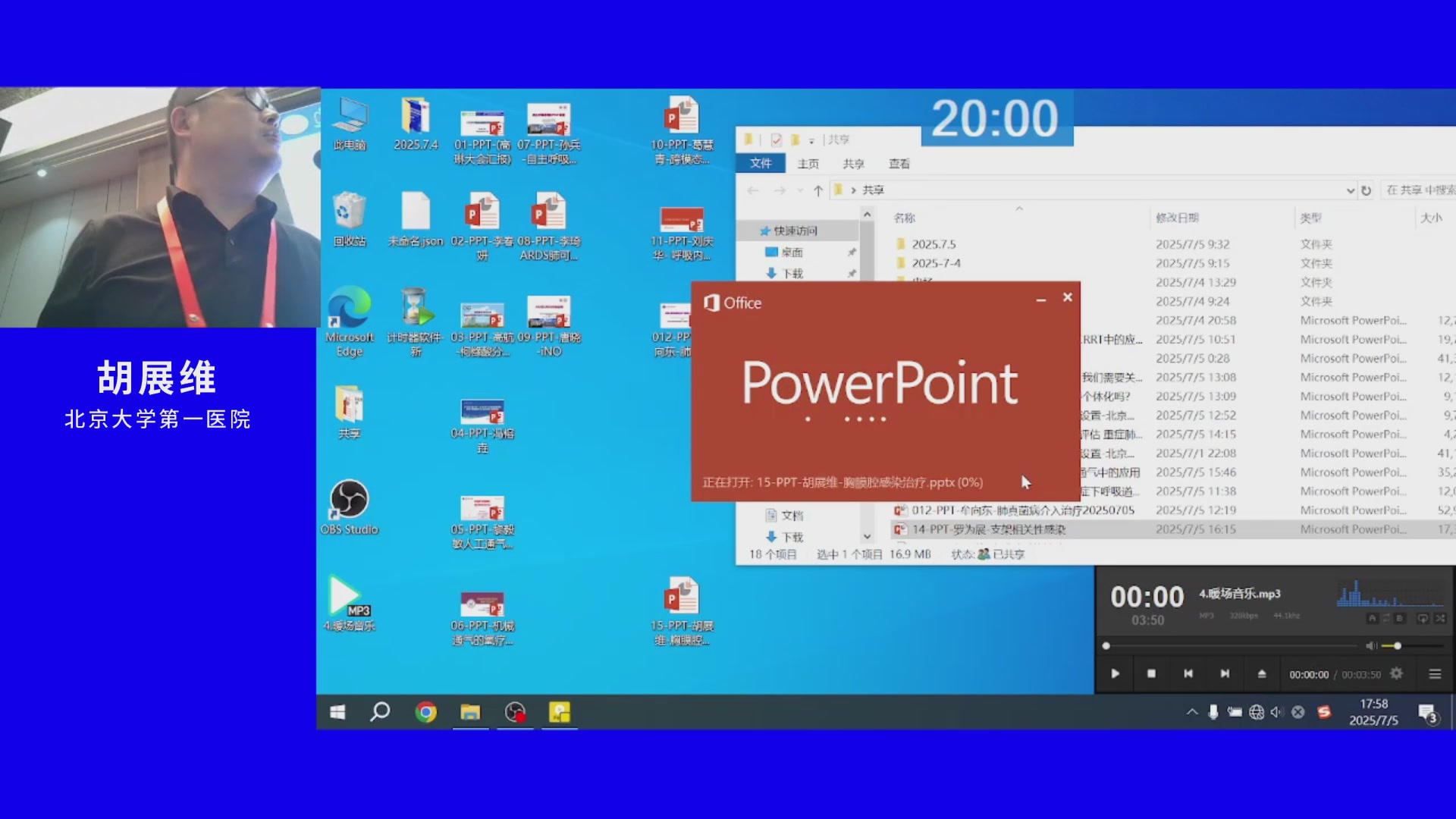Open the 查看 ribbon tab

pyautogui.click(x=899, y=163)
